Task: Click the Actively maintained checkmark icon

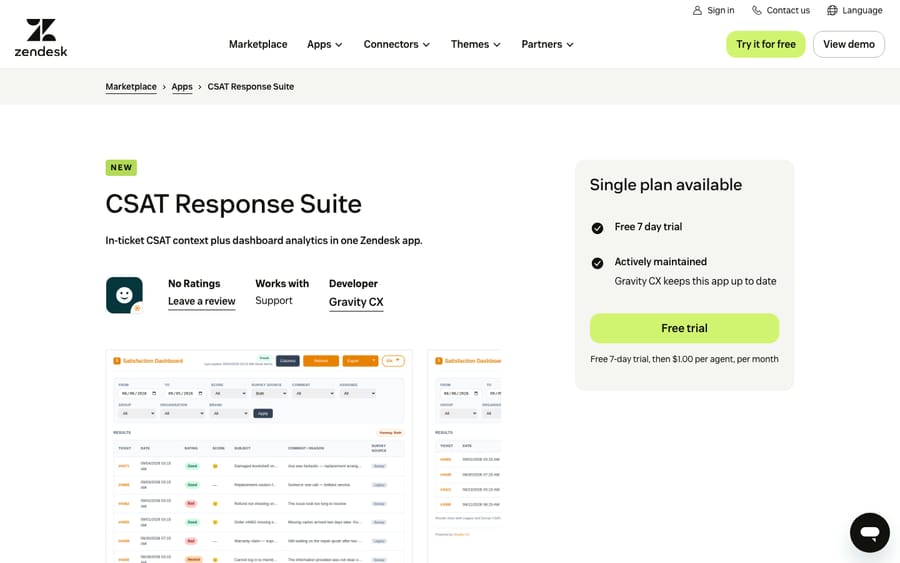Action: [598, 263]
